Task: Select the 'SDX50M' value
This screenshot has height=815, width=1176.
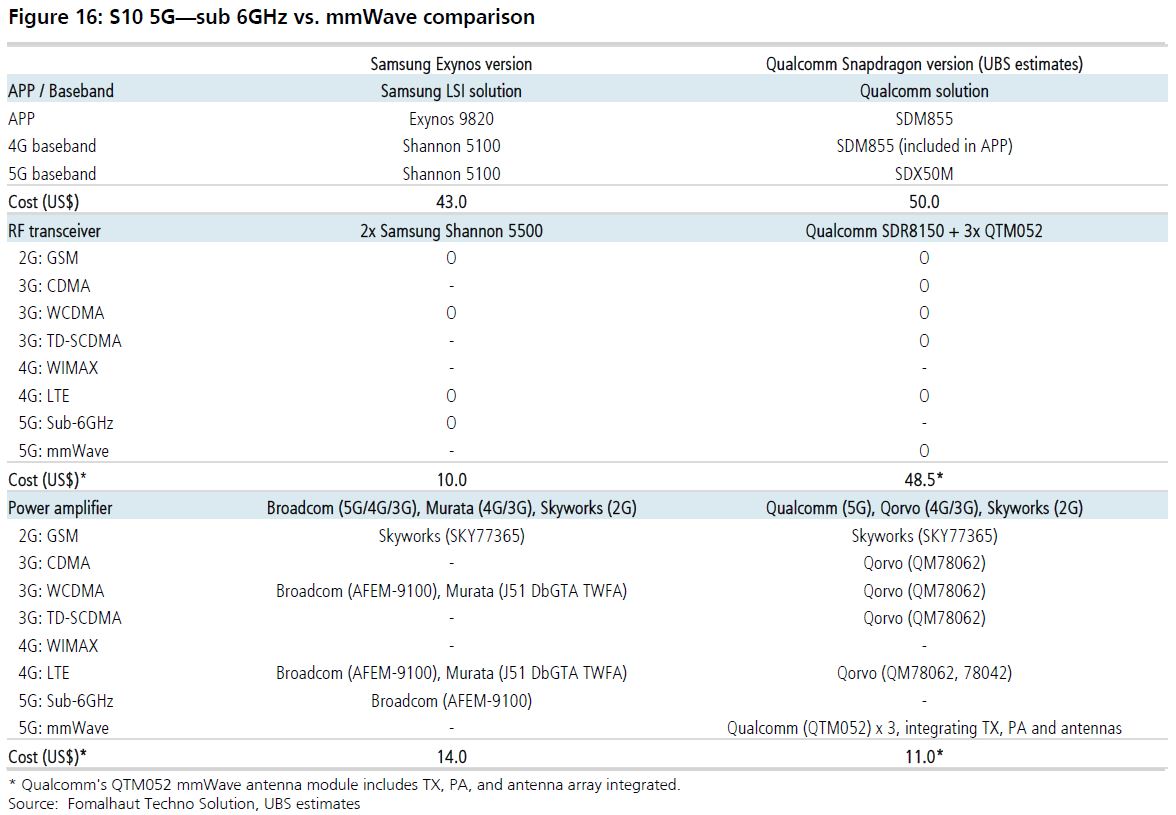Action: [x=924, y=173]
